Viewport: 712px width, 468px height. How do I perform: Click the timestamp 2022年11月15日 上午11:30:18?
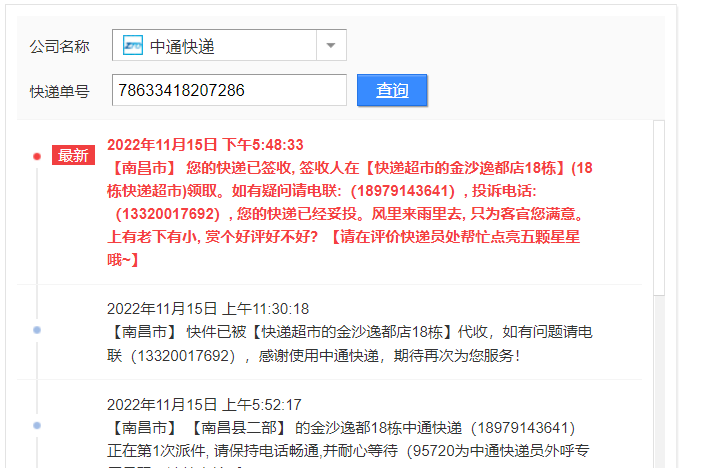208,309
